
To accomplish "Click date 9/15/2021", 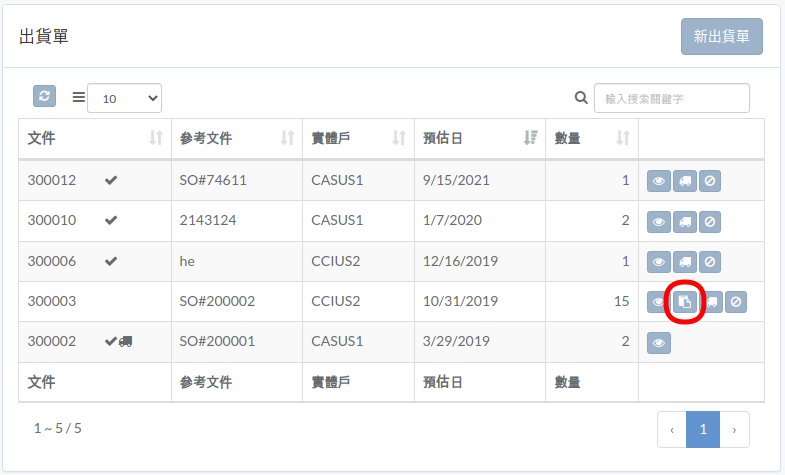I will click(x=456, y=180).
